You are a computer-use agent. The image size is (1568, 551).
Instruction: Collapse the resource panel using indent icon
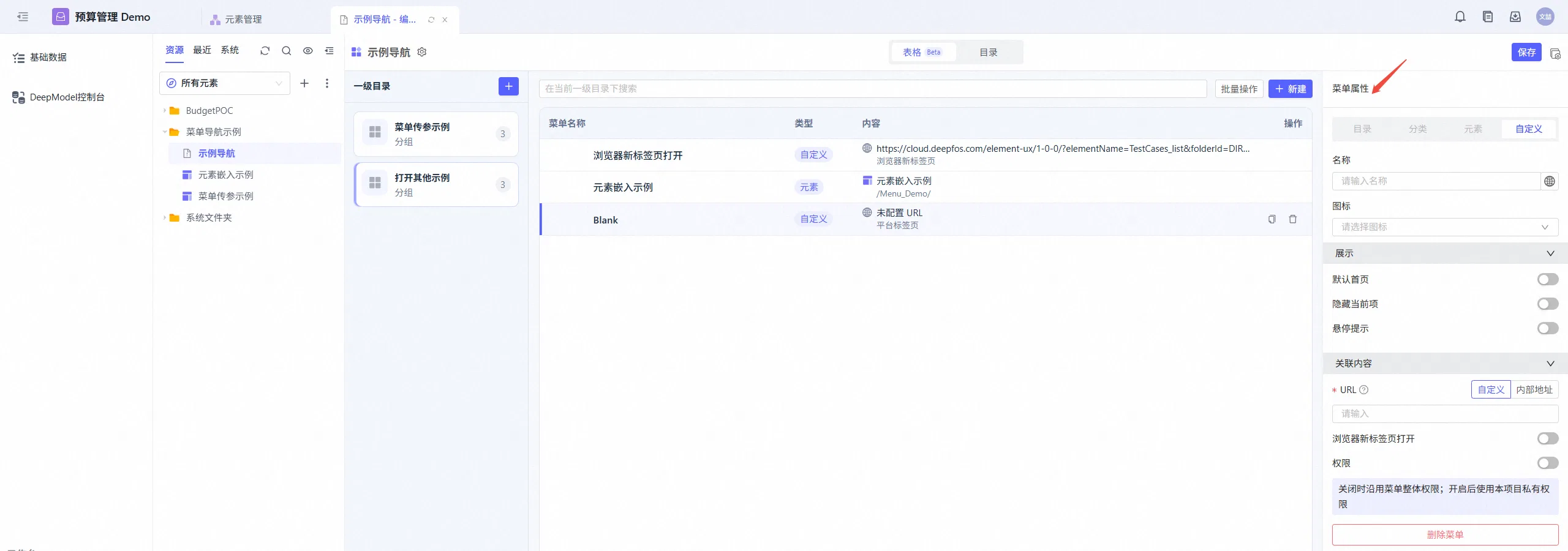[x=330, y=51]
